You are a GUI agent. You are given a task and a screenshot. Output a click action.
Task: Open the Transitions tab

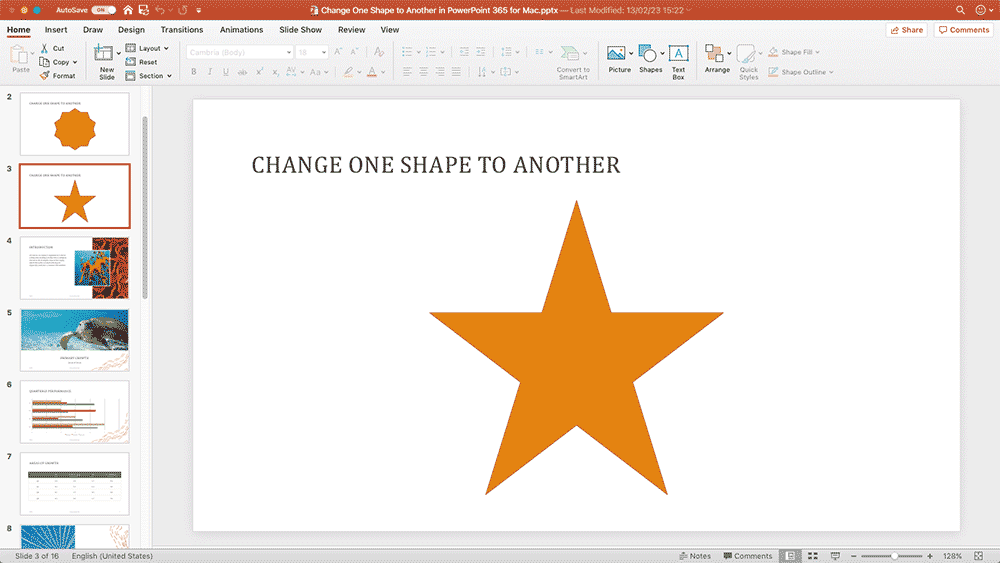[182, 30]
